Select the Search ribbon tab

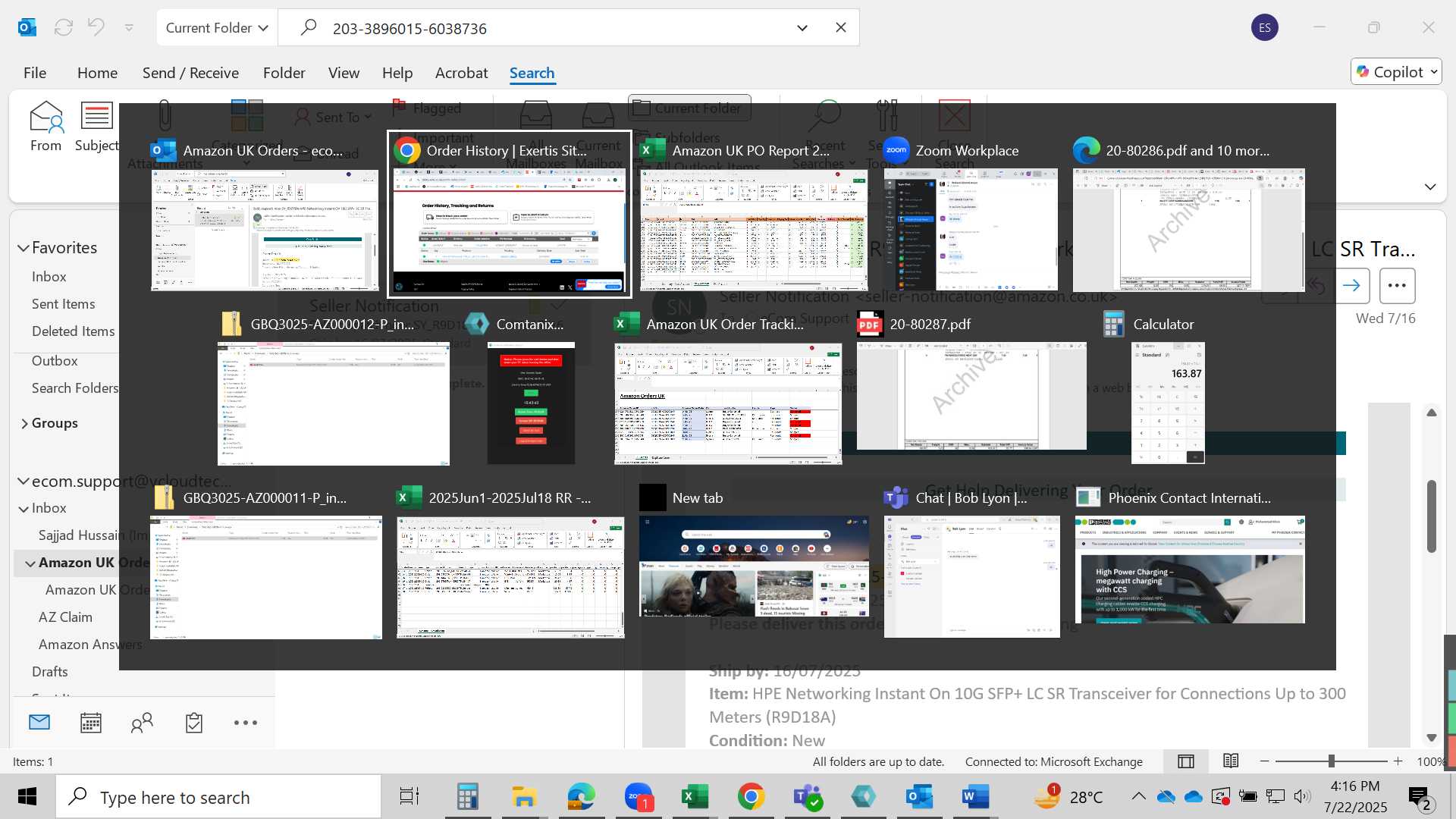coord(532,73)
